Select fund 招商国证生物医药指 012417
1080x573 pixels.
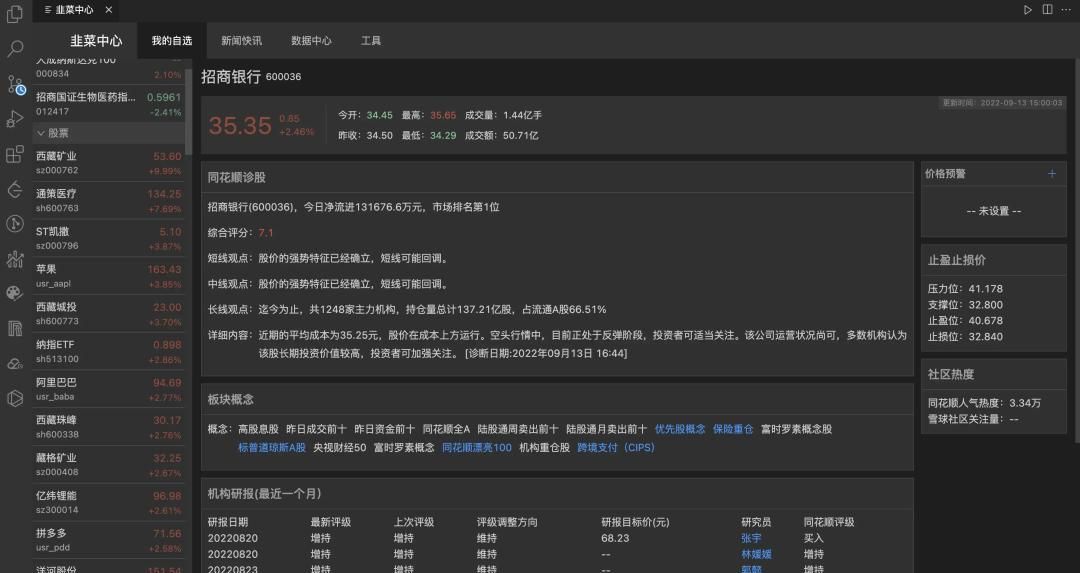[x=108, y=104]
